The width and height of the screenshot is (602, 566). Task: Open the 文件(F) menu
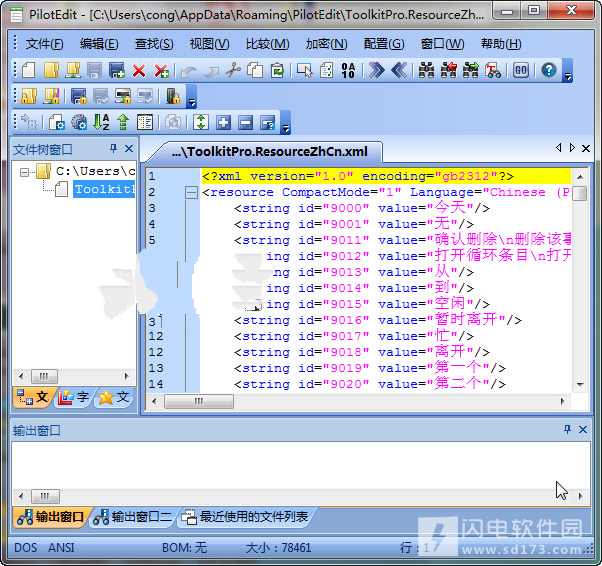click(44, 44)
